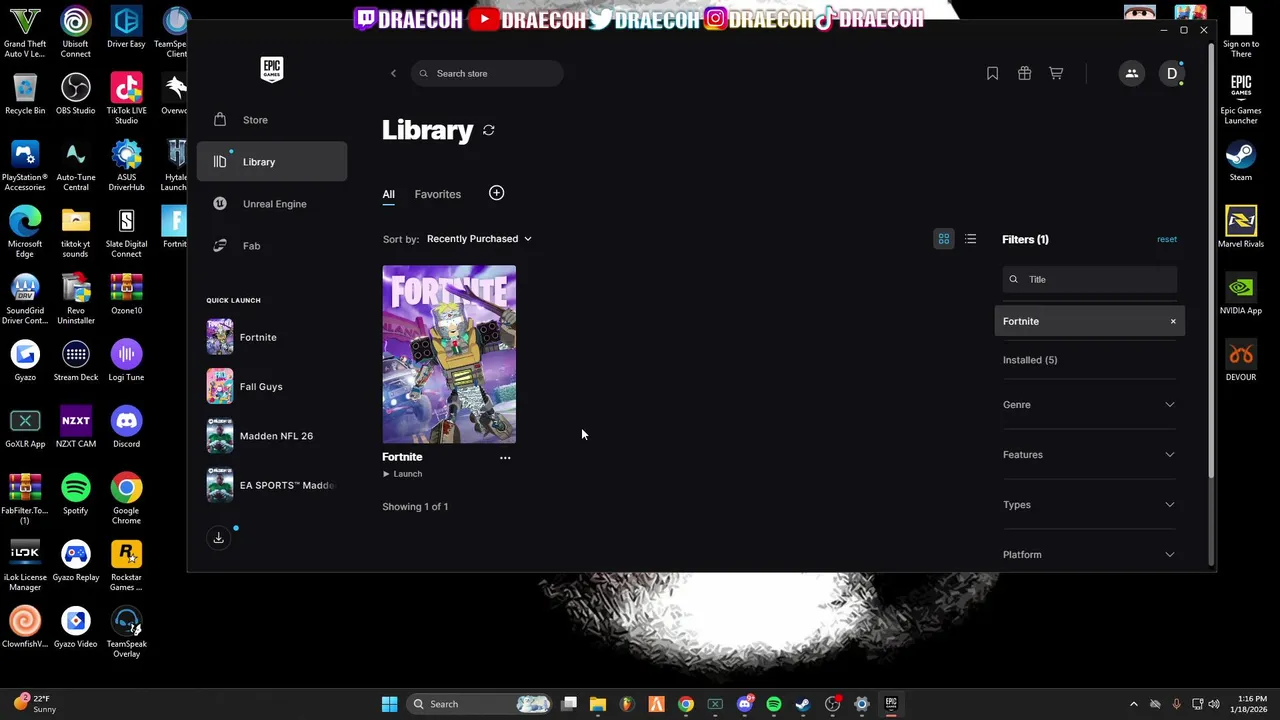Select the Library sidebar item
The image size is (1280, 720).
click(272, 162)
